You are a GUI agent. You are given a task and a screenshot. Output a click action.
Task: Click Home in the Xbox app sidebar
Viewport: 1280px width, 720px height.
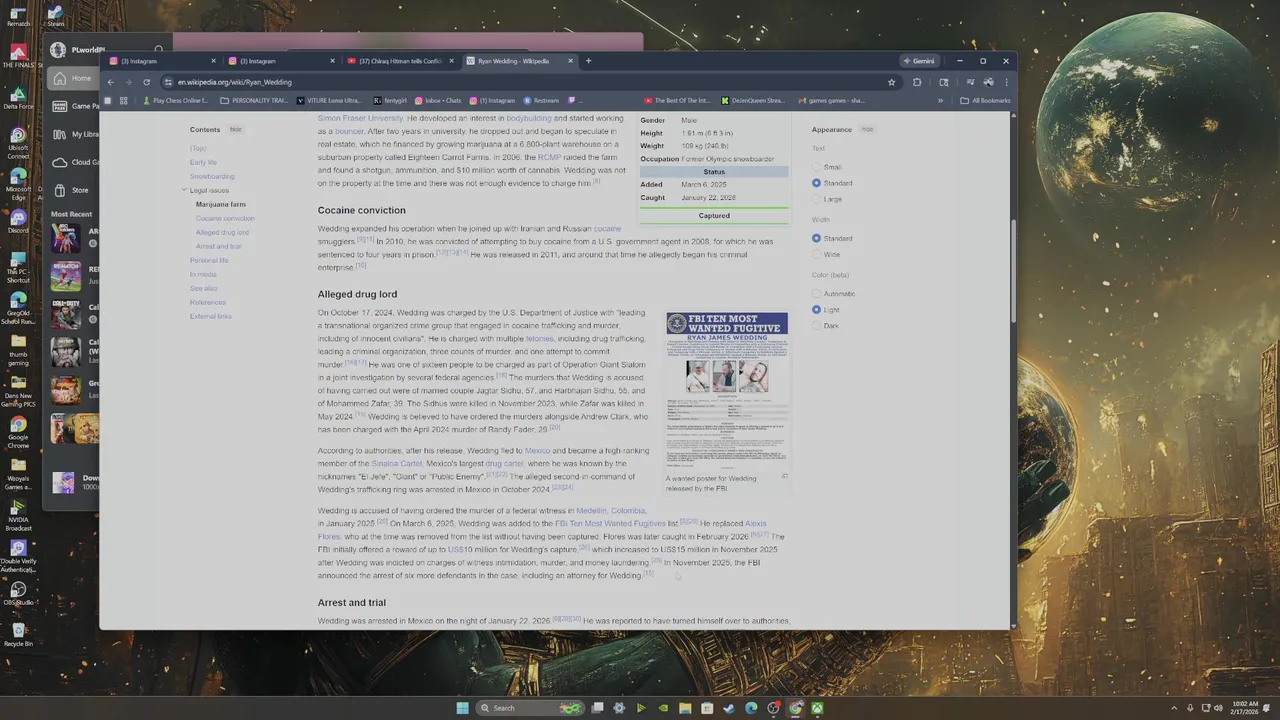pos(72,78)
